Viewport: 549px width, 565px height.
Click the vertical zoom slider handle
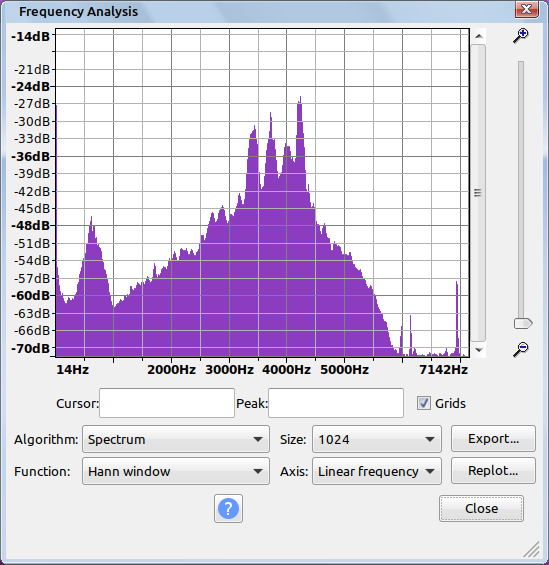[x=523, y=323]
